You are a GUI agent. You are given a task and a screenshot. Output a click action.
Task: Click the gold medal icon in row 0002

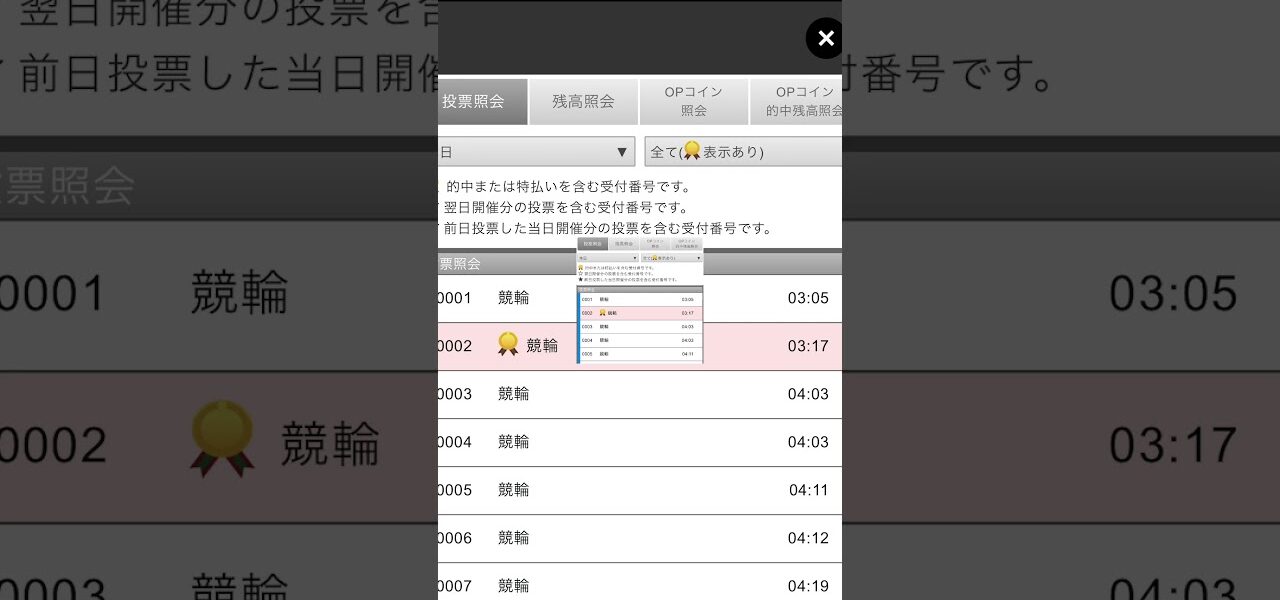pos(508,345)
